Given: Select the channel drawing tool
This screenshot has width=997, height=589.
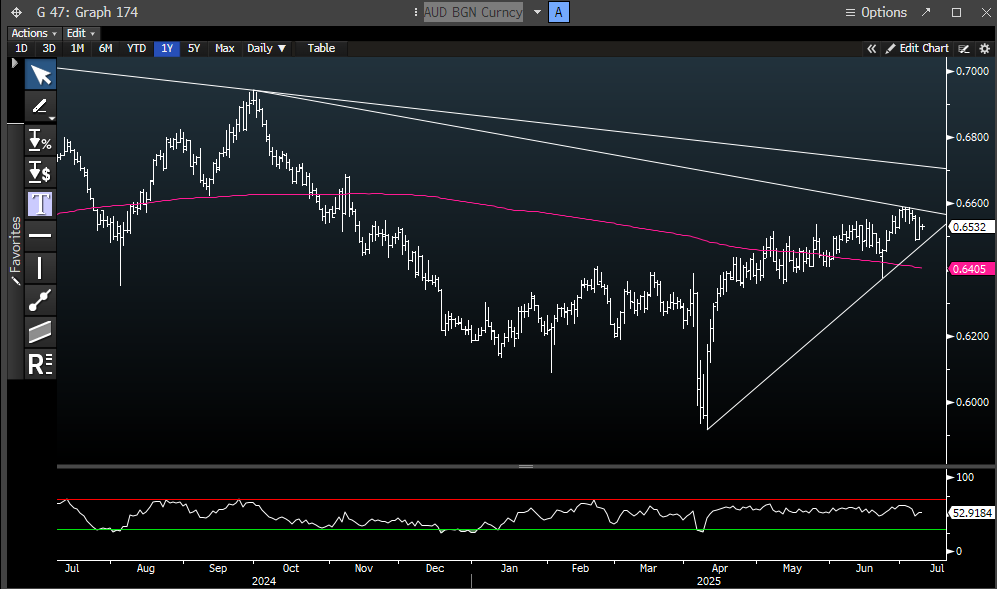Looking at the screenshot, I should tap(41, 331).
